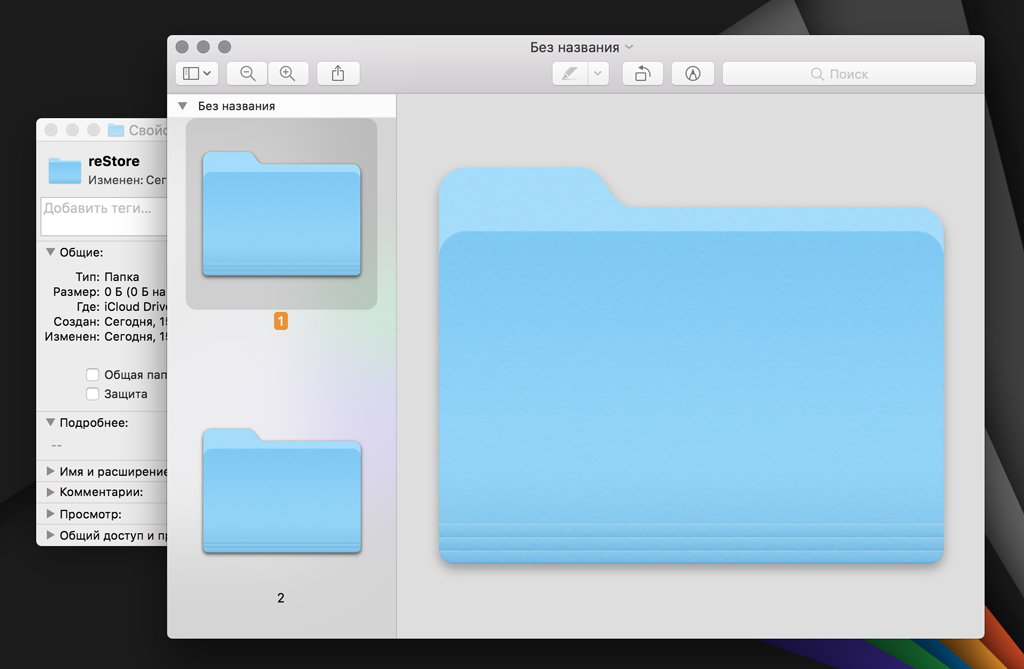Maximize the Preview window
The width and height of the screenshot is (1024, 669).
point(225,47)
